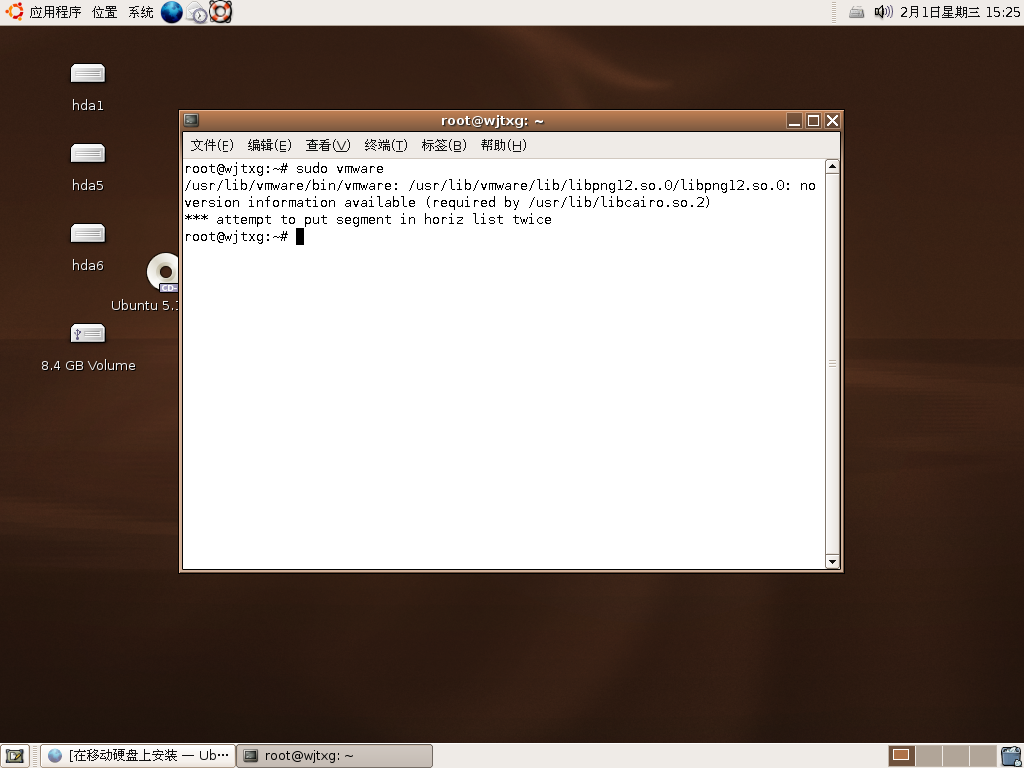Minimize the terminal window
The height and width of the screenshot is (768, 1024).
(x=794, y=120)
